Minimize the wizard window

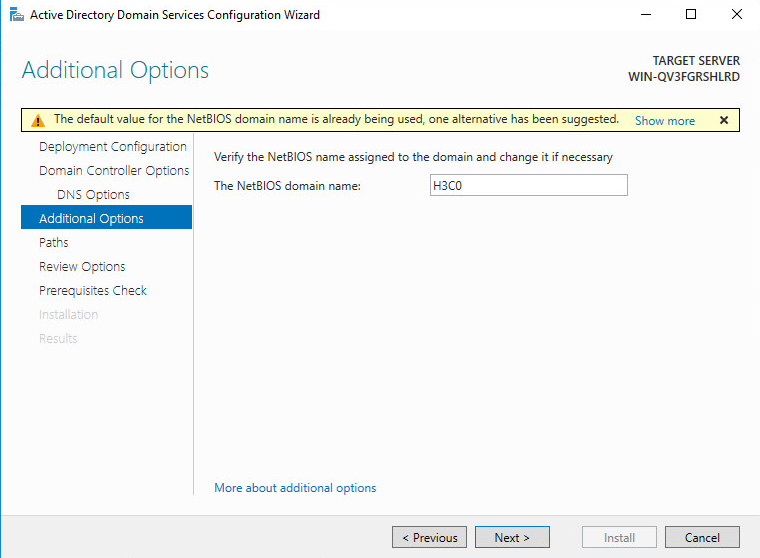646,15
